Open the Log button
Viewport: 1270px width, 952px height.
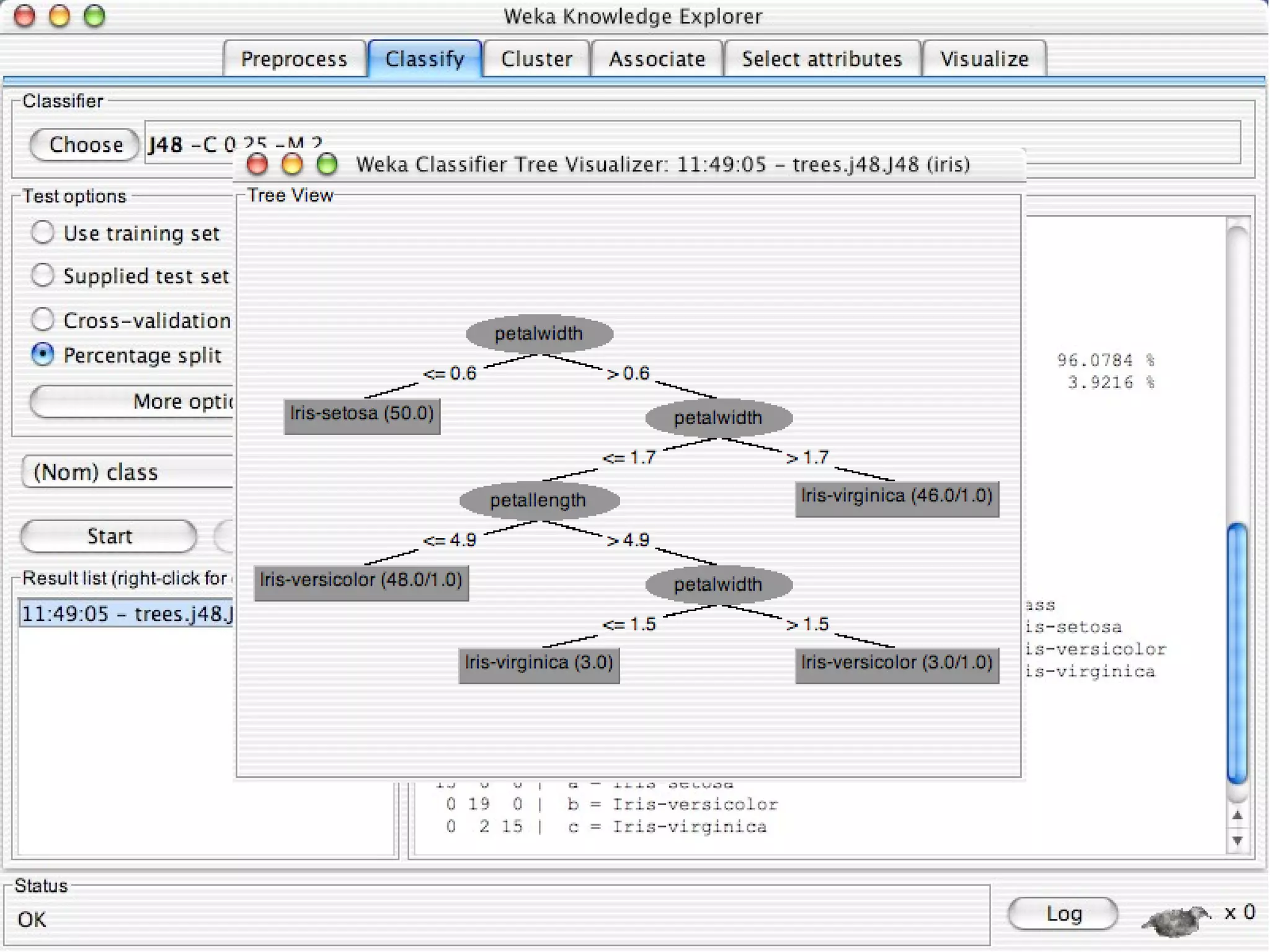click(1063, 914)
